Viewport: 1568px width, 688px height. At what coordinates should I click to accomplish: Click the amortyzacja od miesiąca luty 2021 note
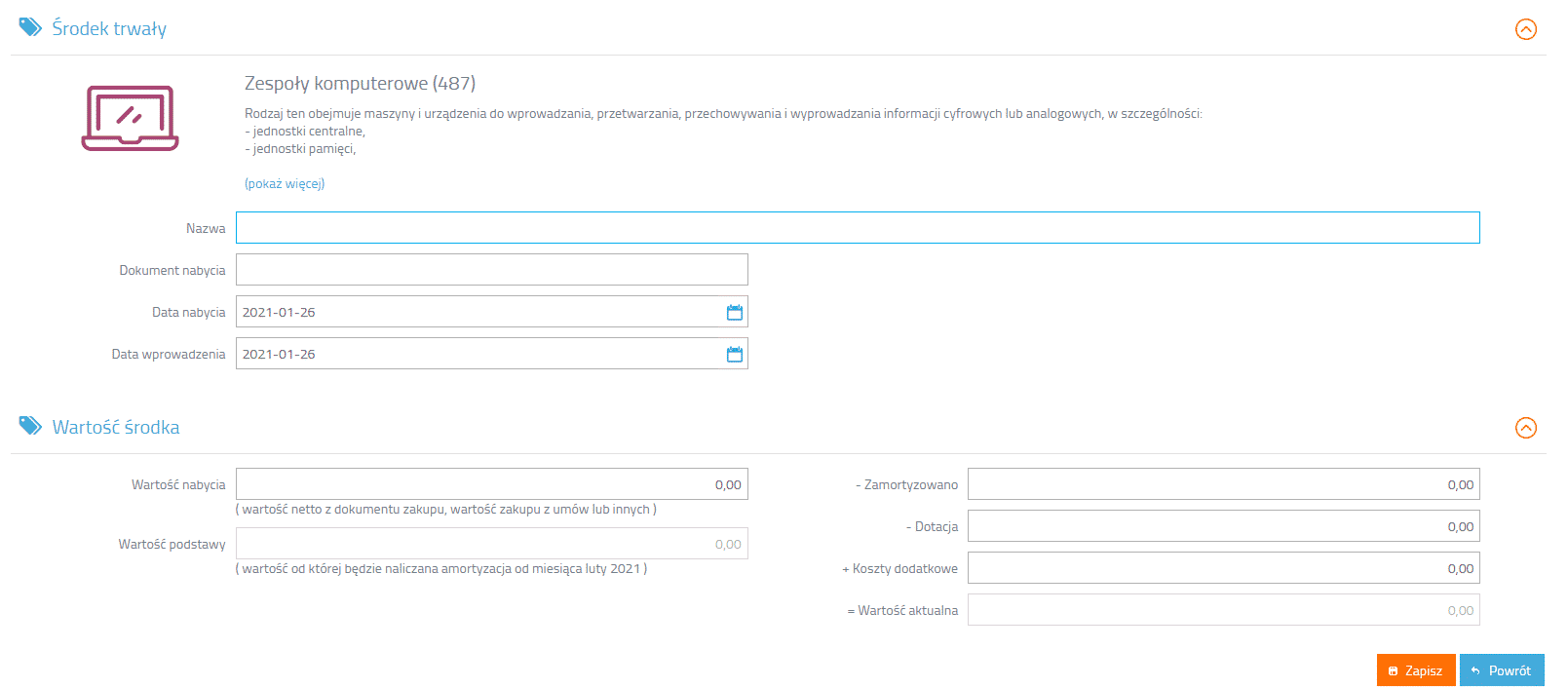click(441, 569)
